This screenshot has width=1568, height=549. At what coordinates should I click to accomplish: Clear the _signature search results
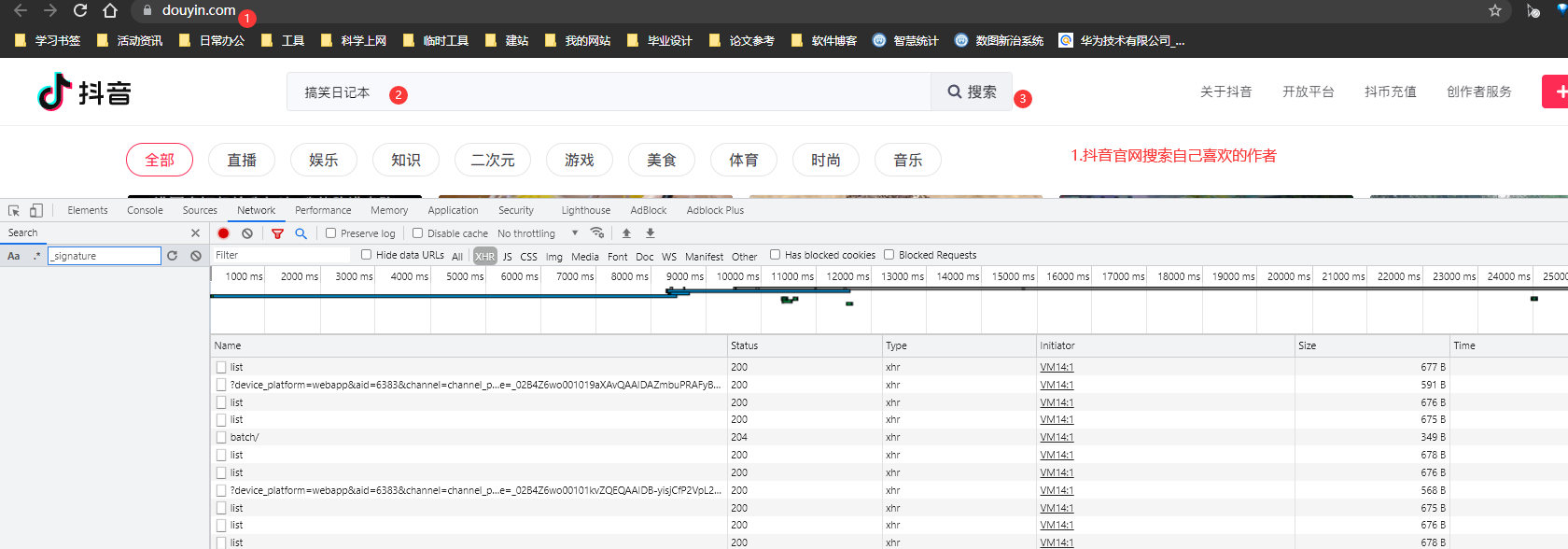pos(196,256)
